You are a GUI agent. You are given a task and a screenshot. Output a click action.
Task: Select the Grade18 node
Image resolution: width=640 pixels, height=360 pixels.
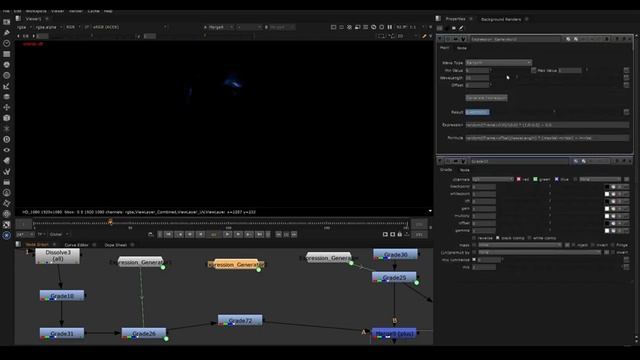(x=62, y=296)
